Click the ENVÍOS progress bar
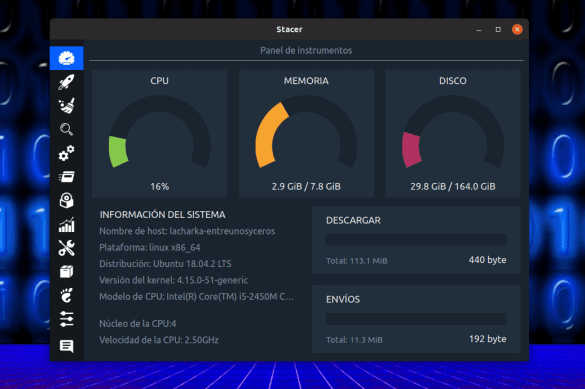The width and height of the screenshot is (585, 389). [416, 319]
